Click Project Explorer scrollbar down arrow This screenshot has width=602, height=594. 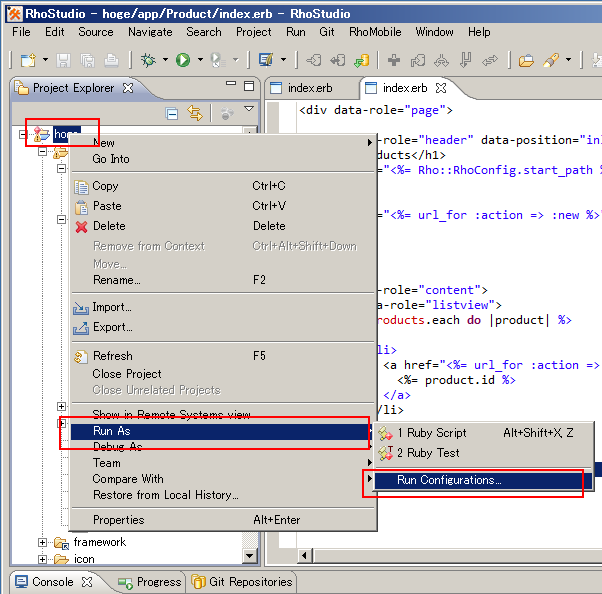tap(250, 556)
